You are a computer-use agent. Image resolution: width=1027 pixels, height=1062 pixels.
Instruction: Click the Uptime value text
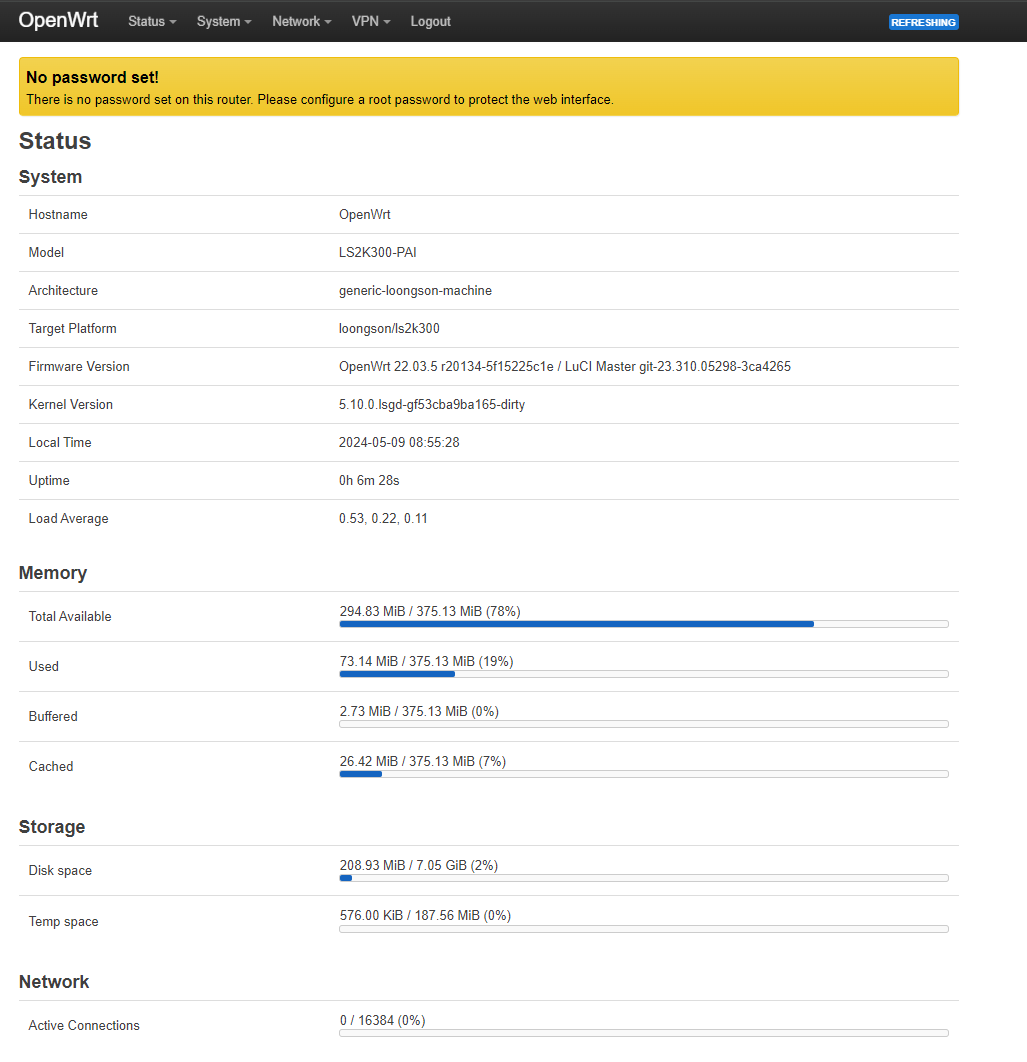(x=369, y=481)
